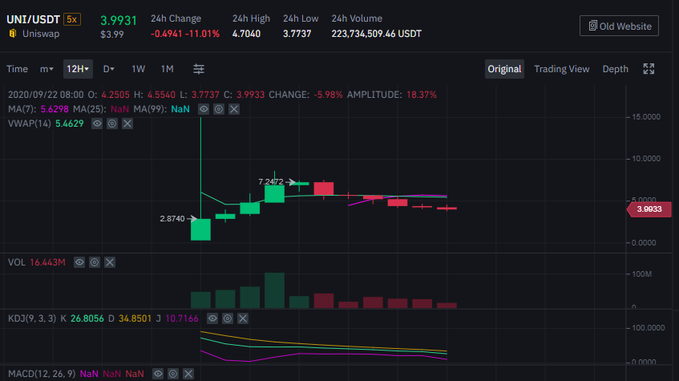Viewport: 679px width, 381px height.
Task: Click the Old Website button
Action: (x=619, y=26)
